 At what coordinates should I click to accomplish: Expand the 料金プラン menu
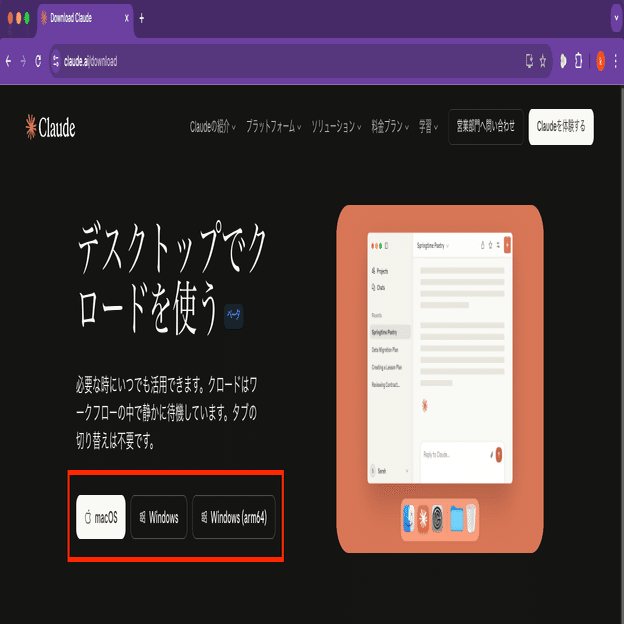(390, 127)
